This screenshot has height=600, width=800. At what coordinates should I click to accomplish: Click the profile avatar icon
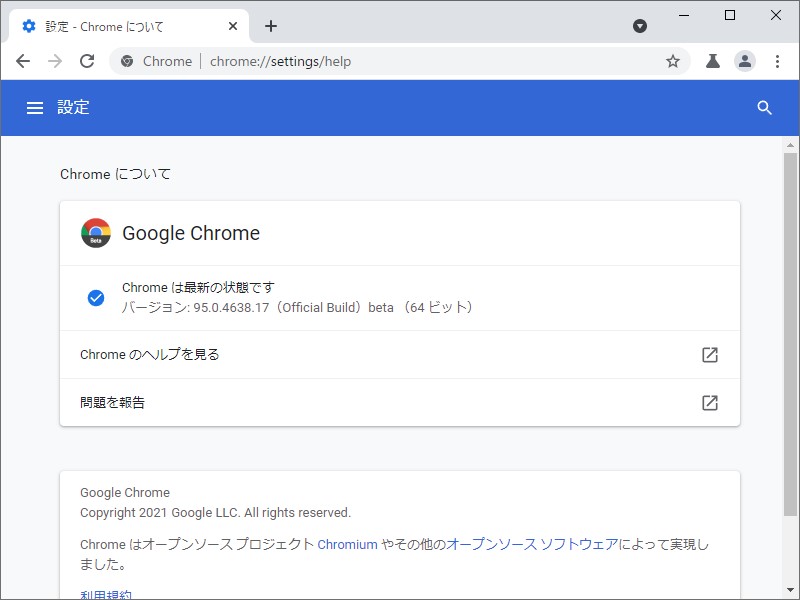[745, 61]
